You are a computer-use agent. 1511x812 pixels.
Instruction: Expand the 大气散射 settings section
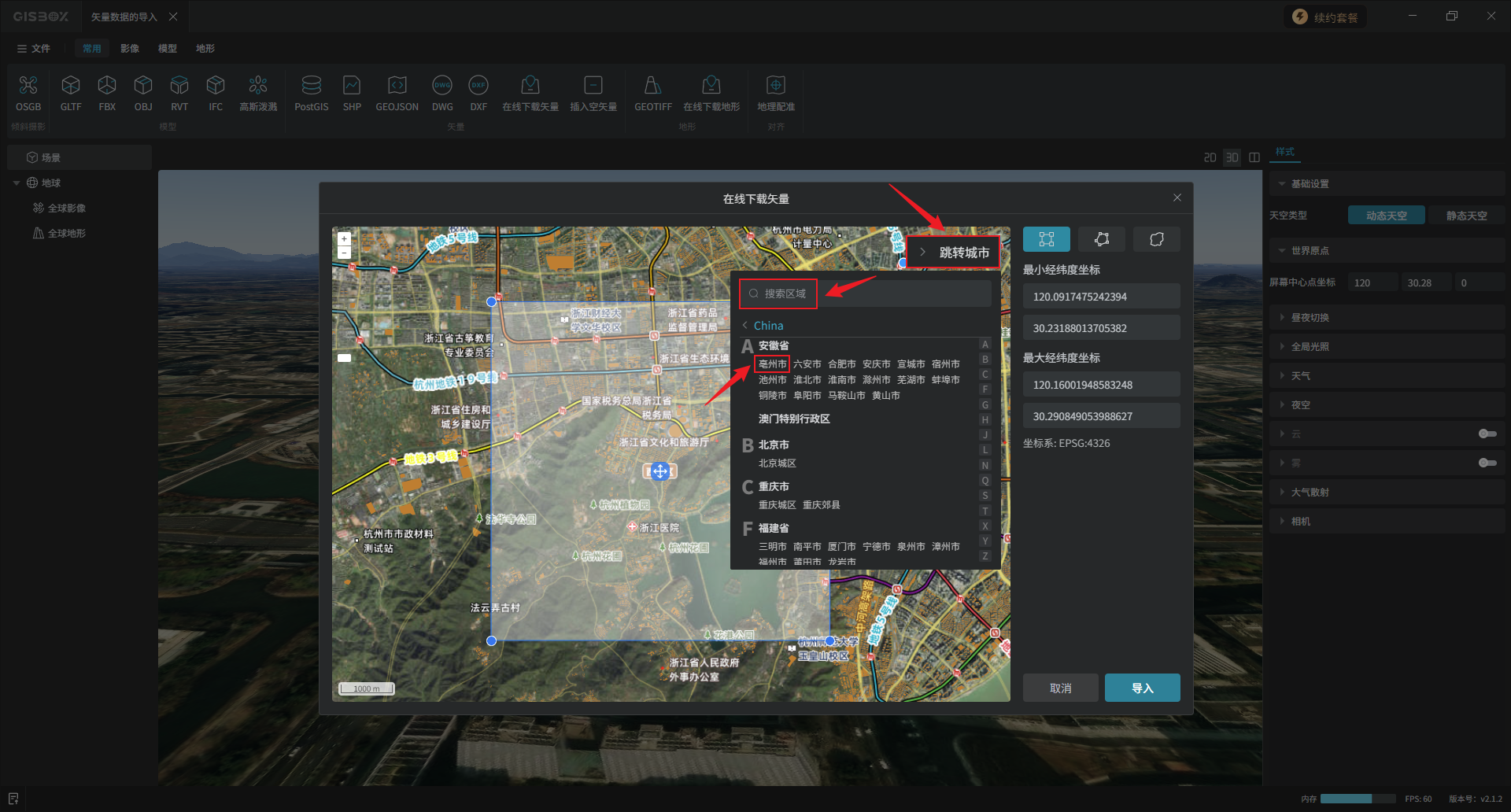1310,493
